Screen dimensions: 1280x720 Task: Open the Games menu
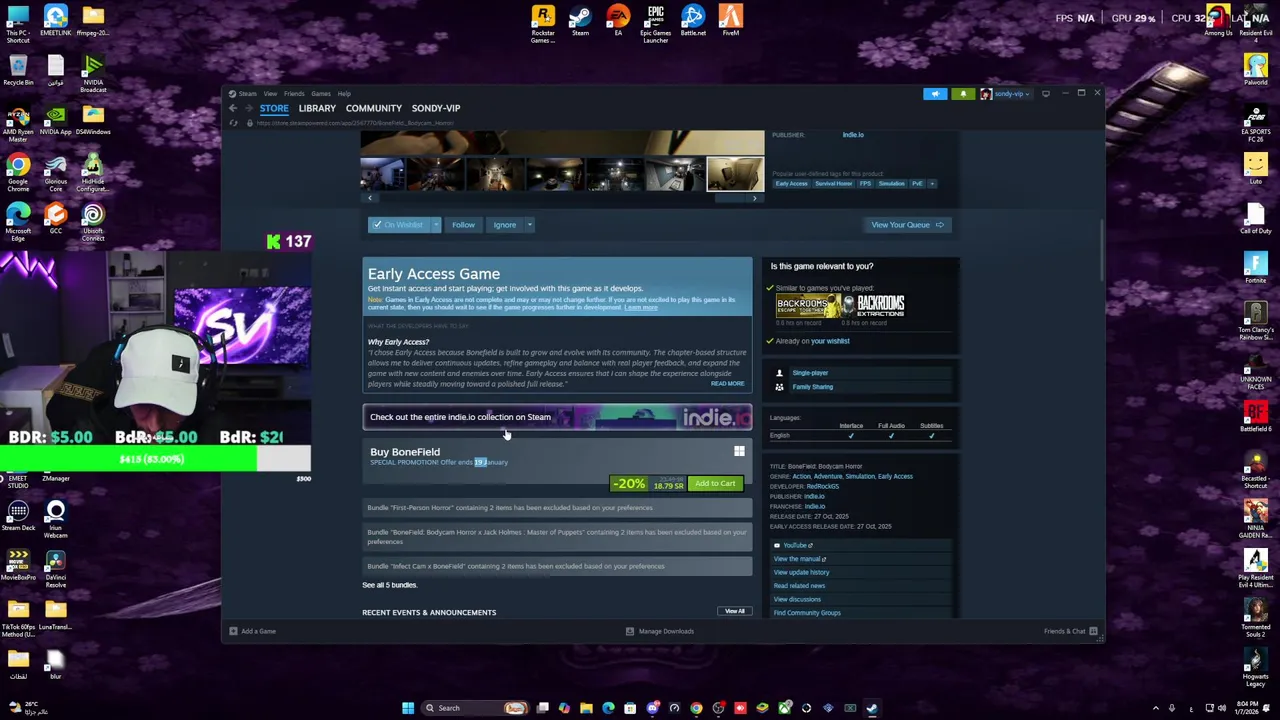point(320,94)
